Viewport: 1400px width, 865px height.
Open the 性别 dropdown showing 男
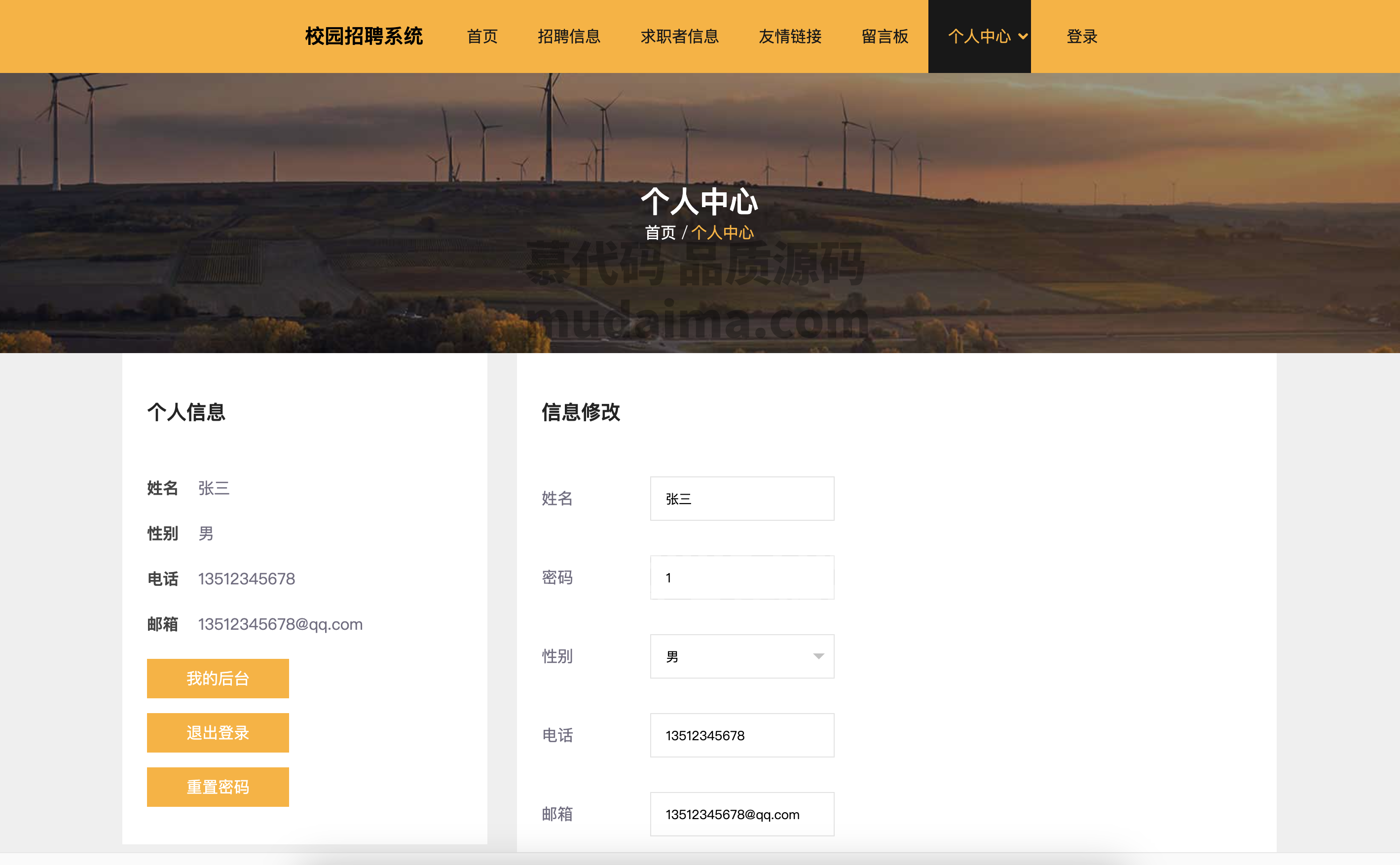pos(742,657)
